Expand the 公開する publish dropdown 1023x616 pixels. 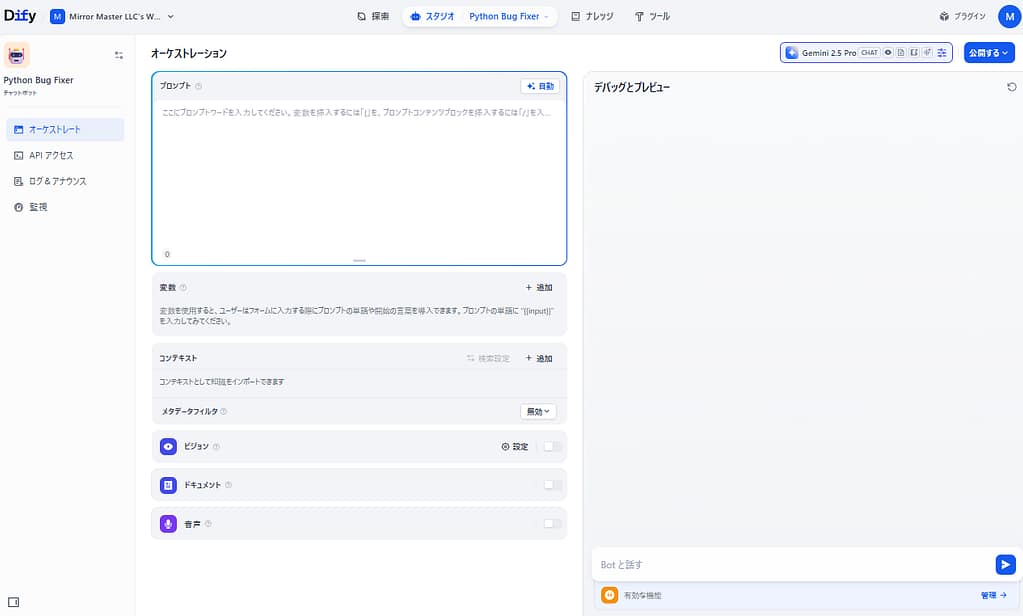tap(988, 53)
